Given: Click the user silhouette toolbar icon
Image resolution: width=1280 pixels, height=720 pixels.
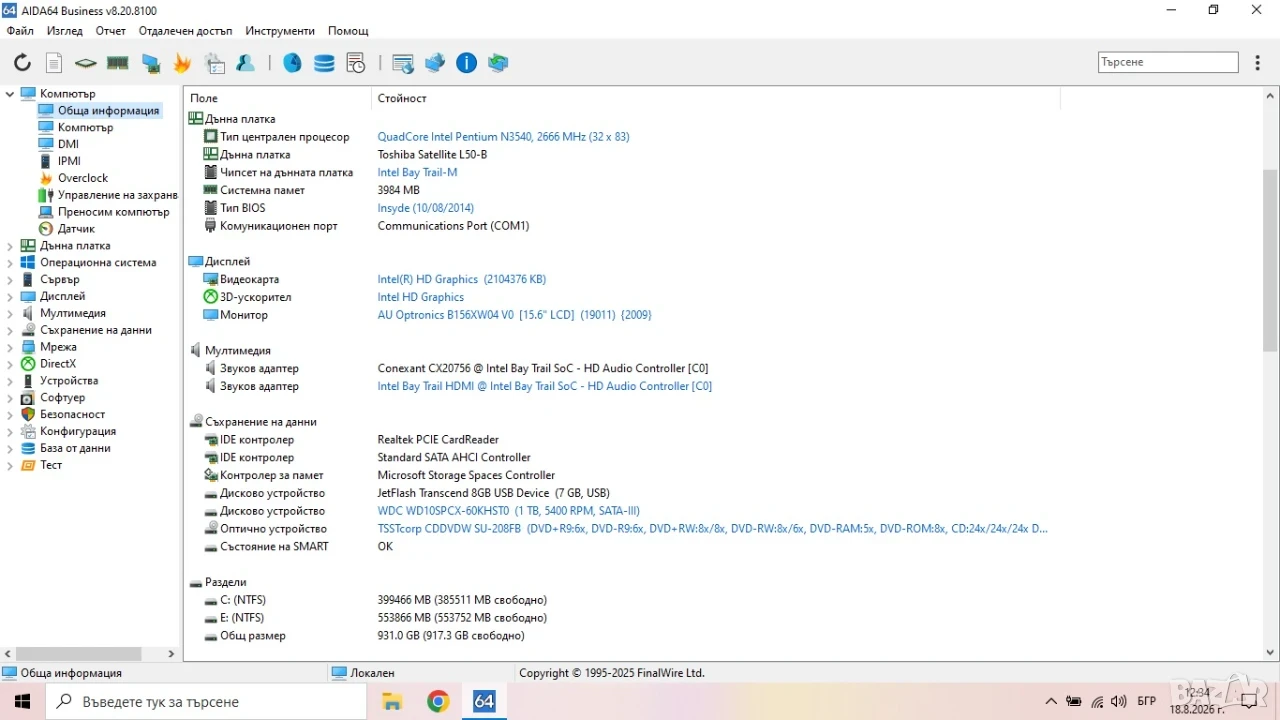Looking at the screenshot, I should 246,63.
